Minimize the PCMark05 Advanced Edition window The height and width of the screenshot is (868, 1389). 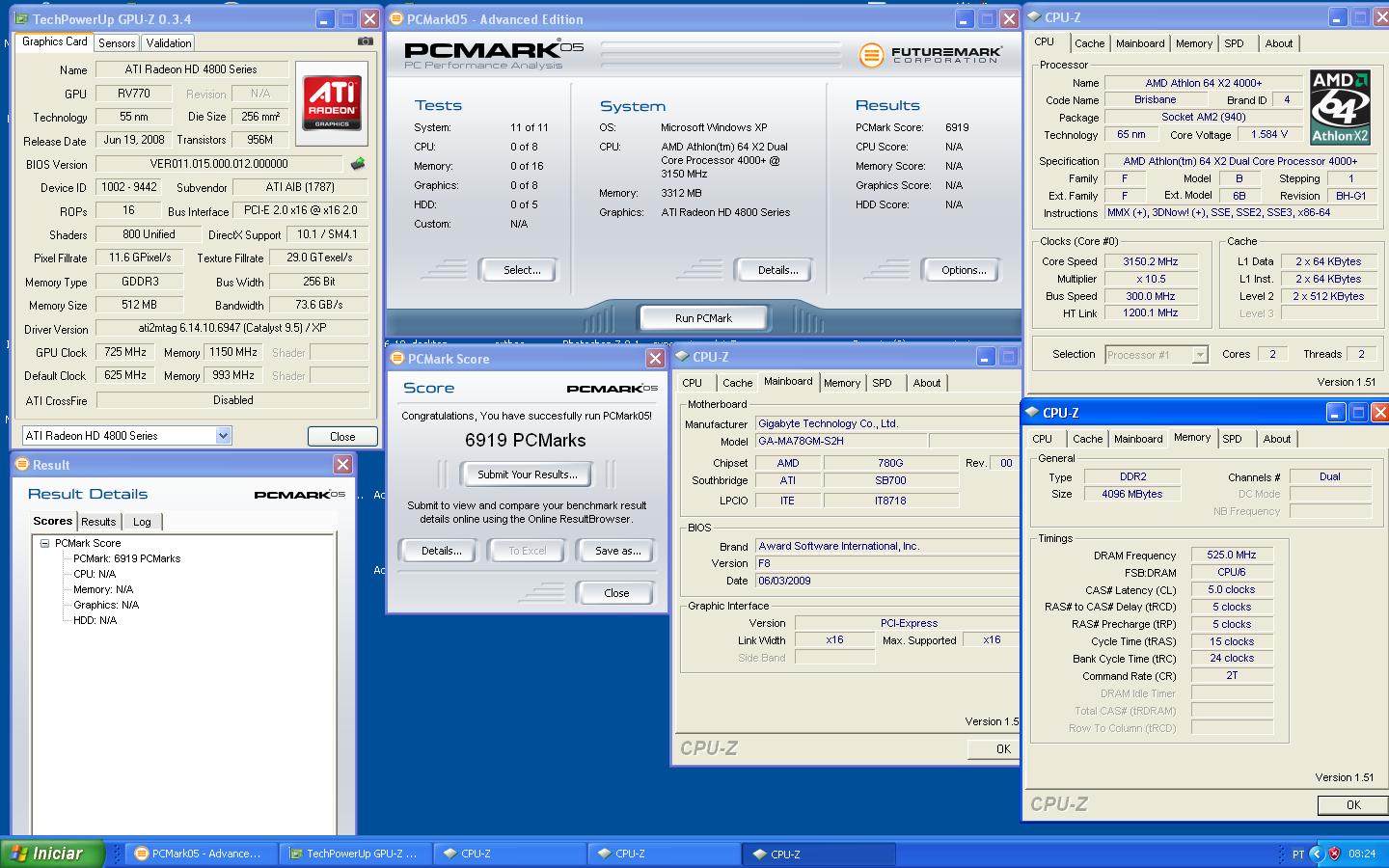click(964, 19)
